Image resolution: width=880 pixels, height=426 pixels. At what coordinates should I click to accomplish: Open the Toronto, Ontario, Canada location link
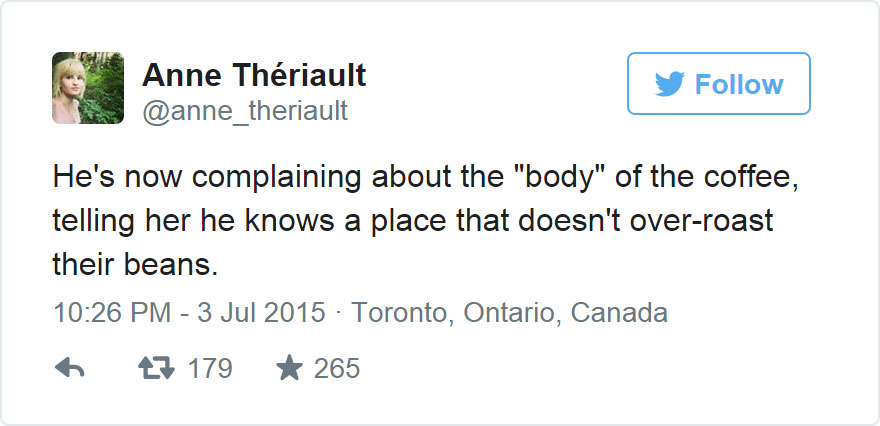pyautogui.click(x=509, y=313)
